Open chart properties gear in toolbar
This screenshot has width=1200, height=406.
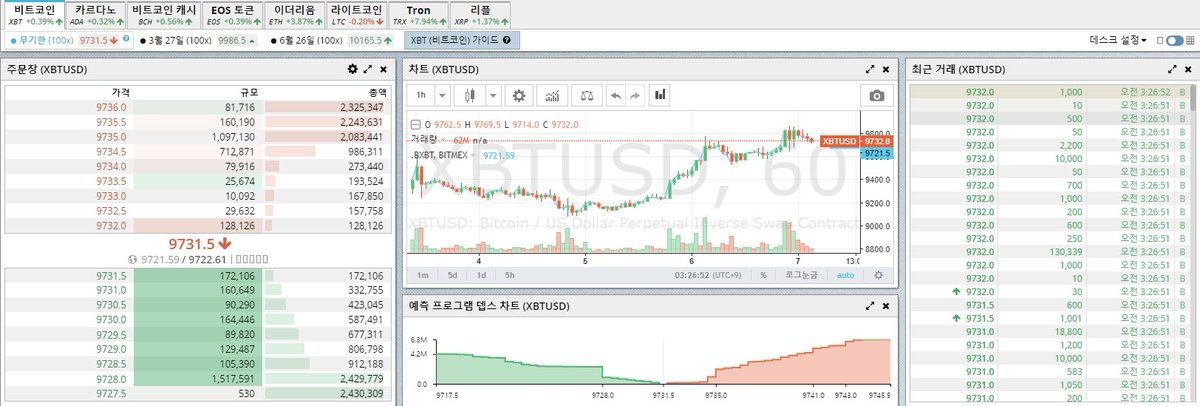coord(518,95)
